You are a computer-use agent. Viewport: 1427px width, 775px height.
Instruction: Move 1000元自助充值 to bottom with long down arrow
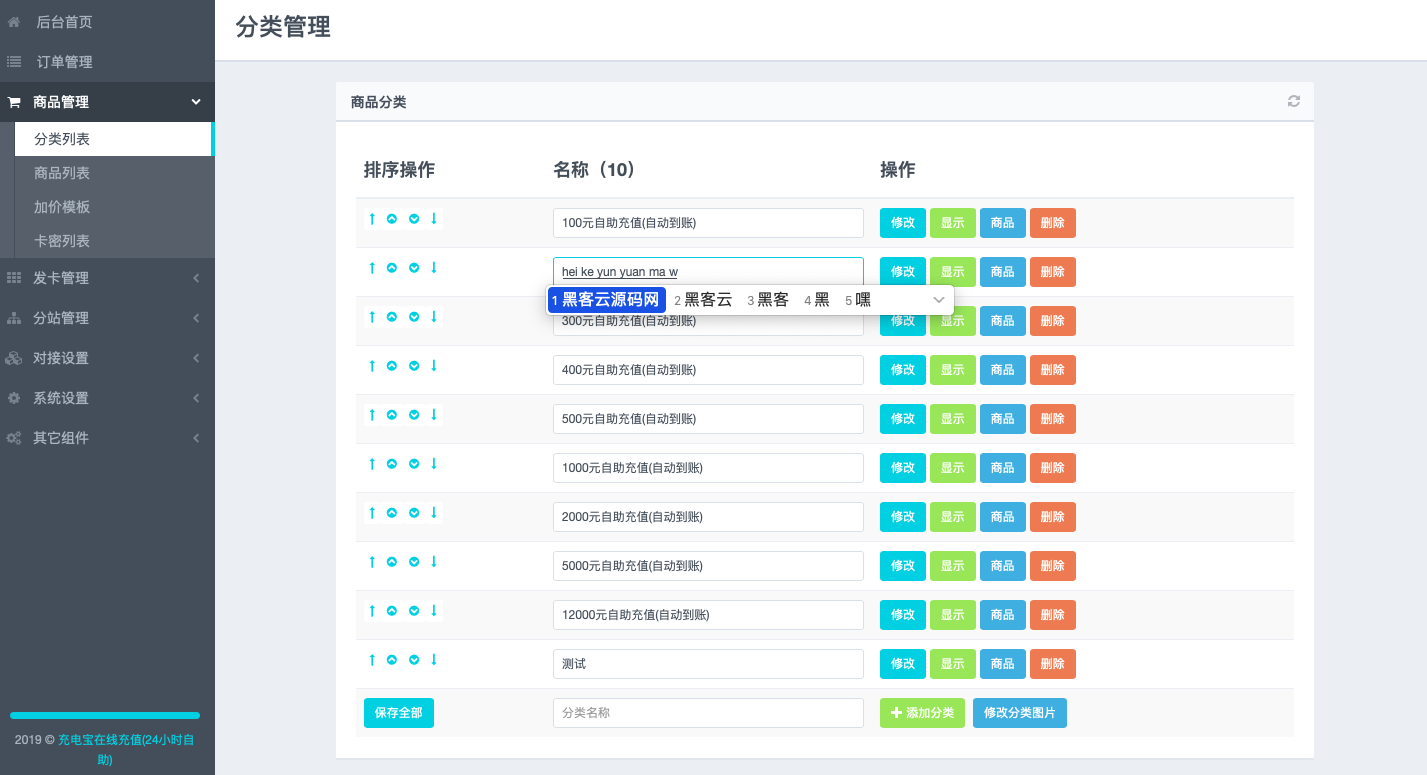pyautogui.click(x=434, y=464)
